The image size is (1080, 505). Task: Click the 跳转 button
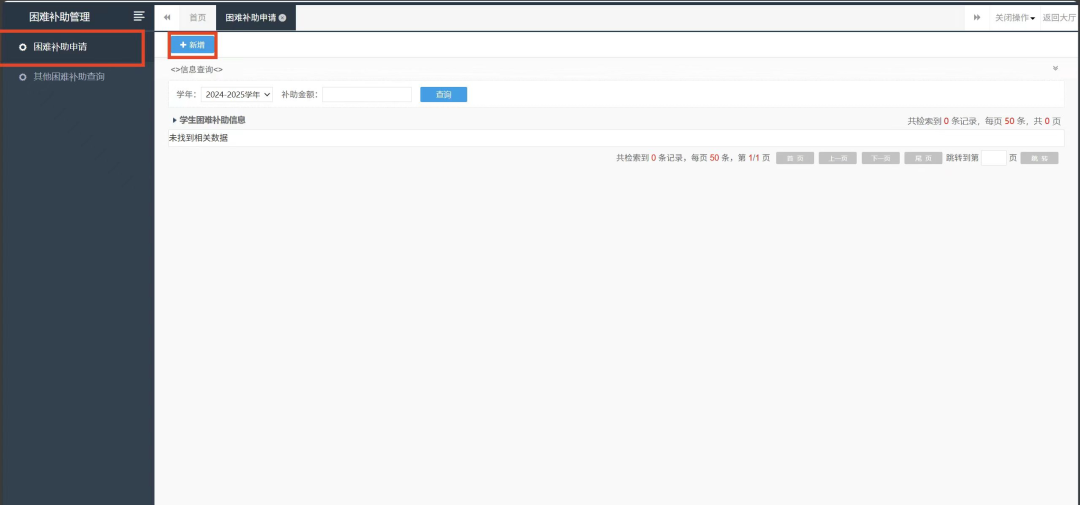click(1039, 158)
